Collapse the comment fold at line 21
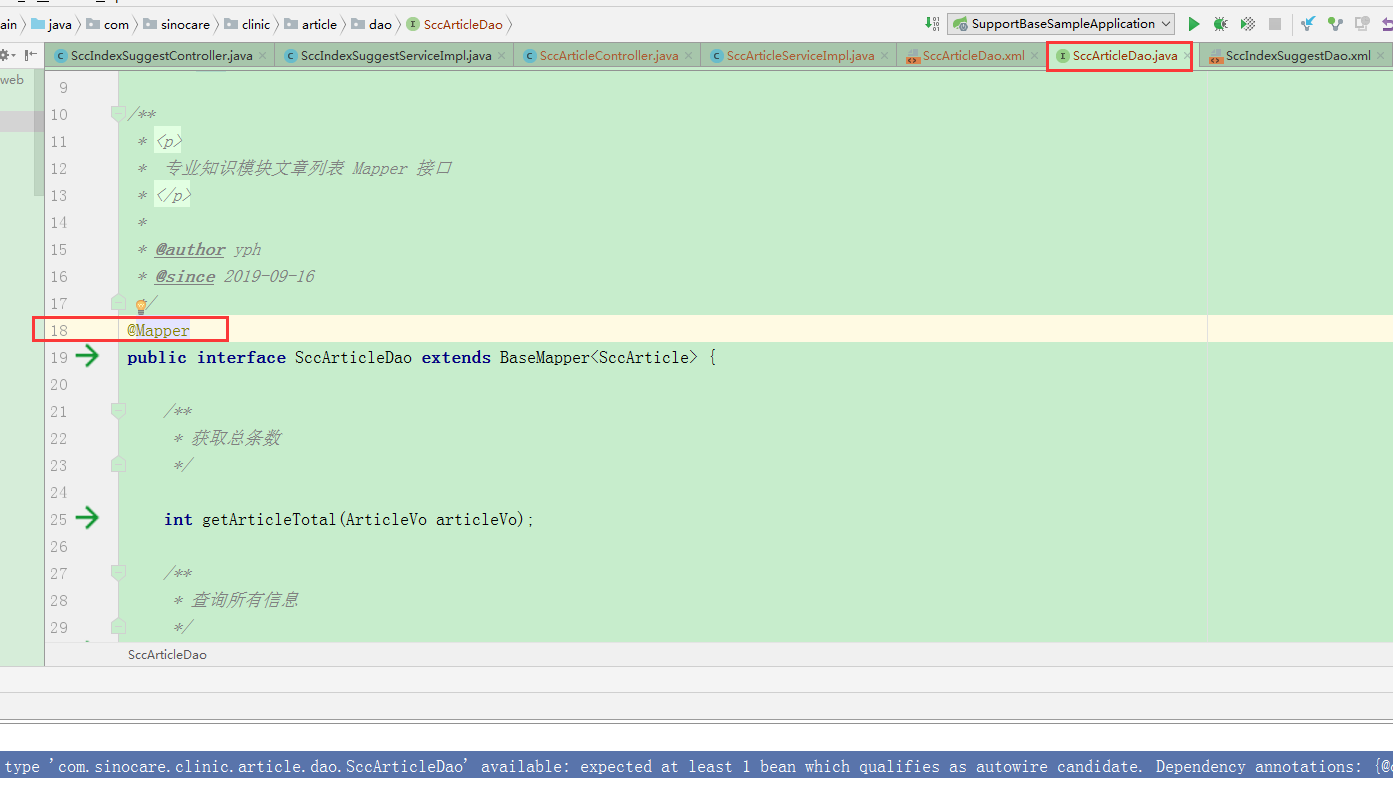The image size is (1393, 789). click(x=118, y=410)
